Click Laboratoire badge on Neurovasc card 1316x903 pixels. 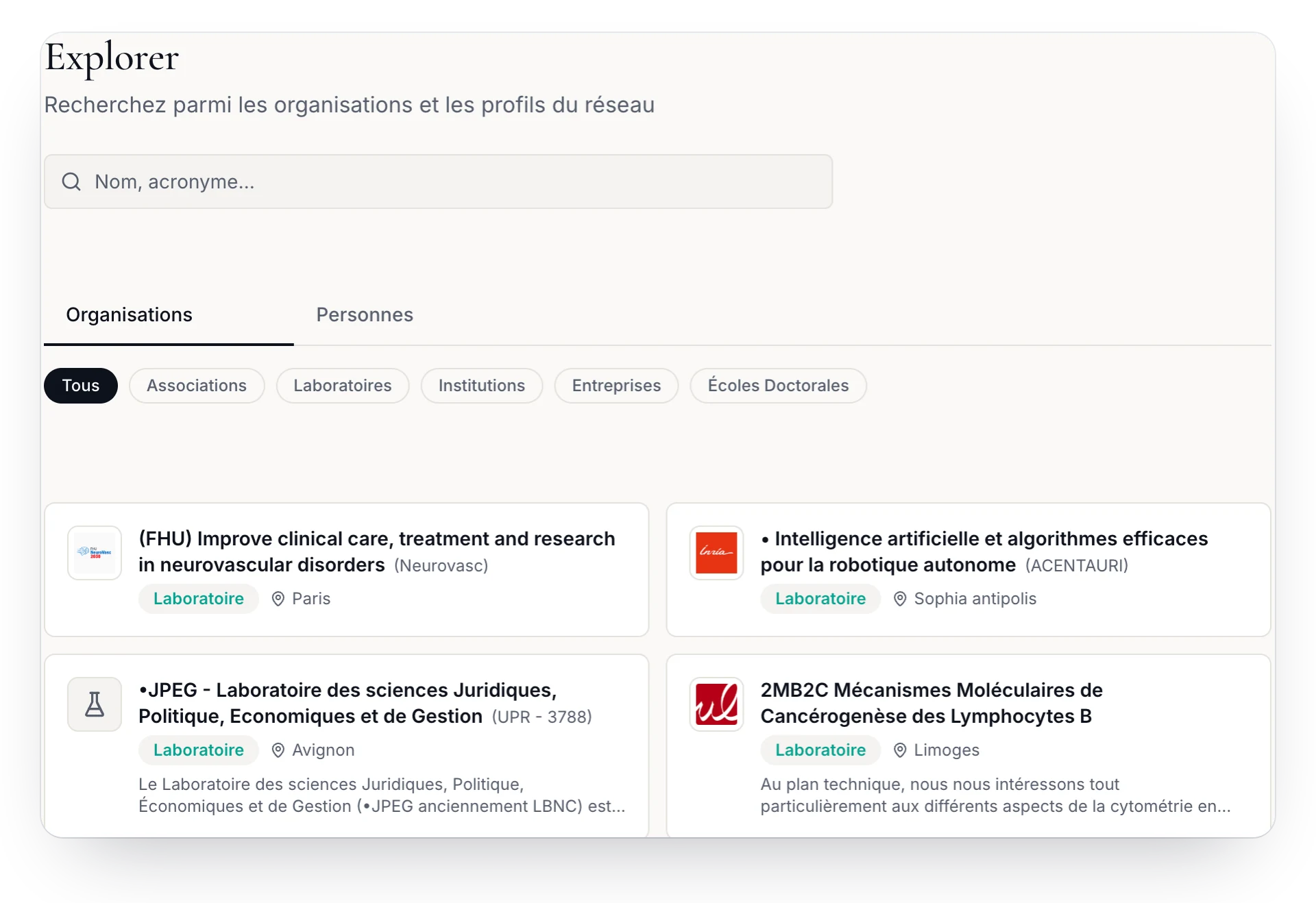199,599
